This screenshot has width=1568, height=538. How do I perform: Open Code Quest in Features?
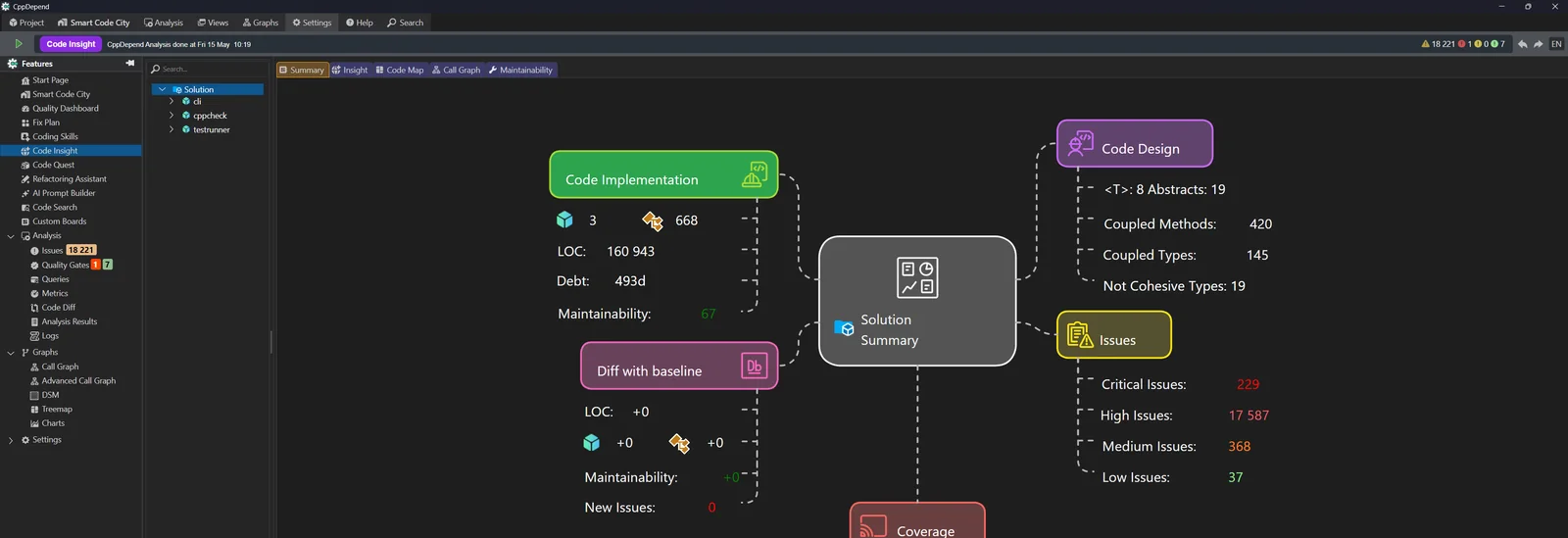coord(48,165)
